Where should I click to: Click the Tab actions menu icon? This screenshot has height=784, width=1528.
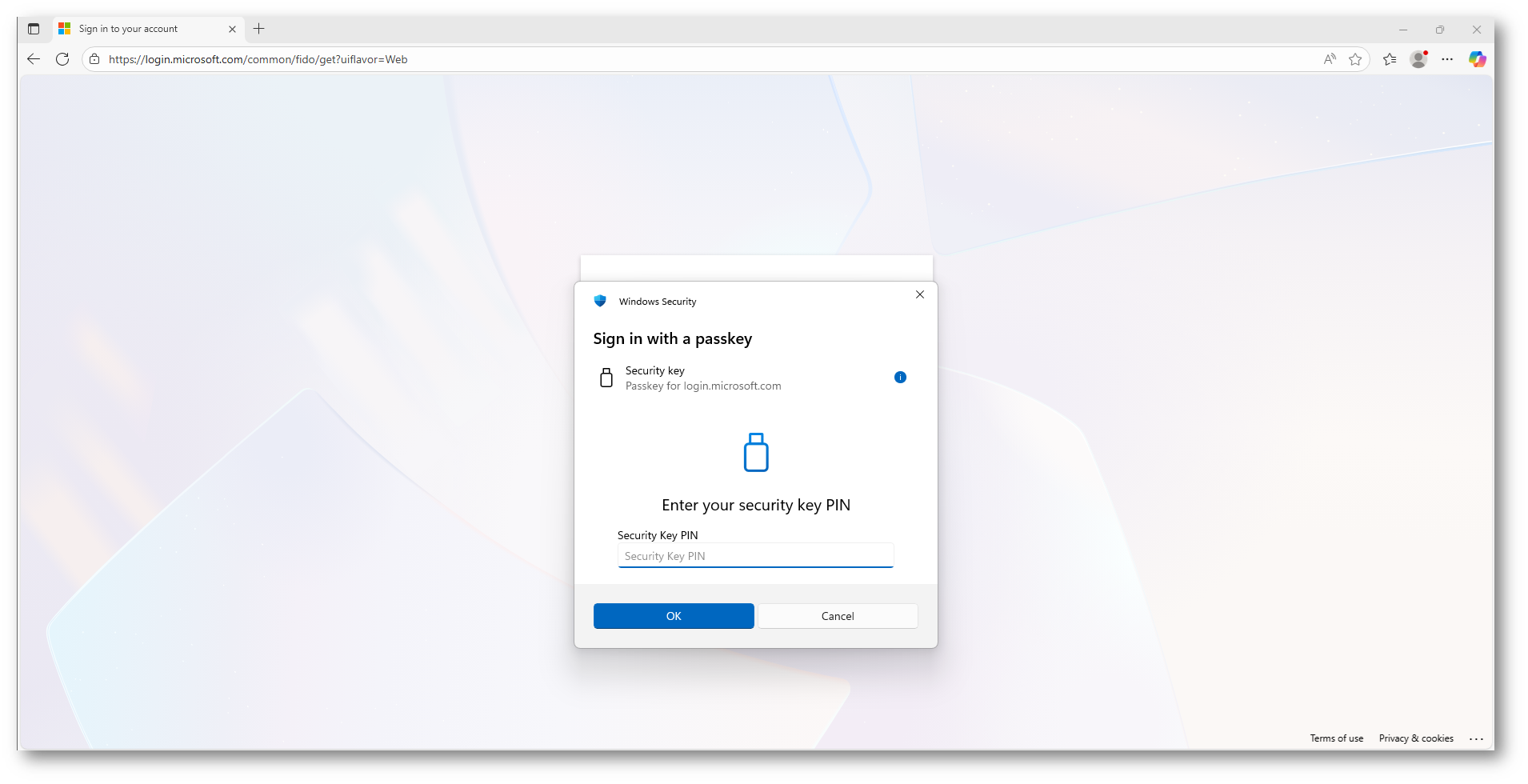click(x=34, y=29)
